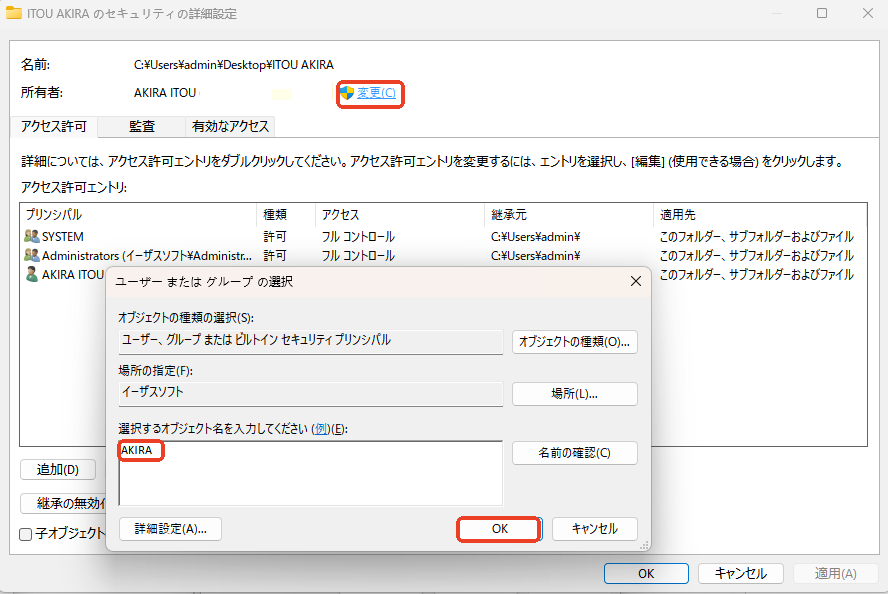Click the 場所(L) button
This screenshot has height=594, width=888.
[575, 393]
